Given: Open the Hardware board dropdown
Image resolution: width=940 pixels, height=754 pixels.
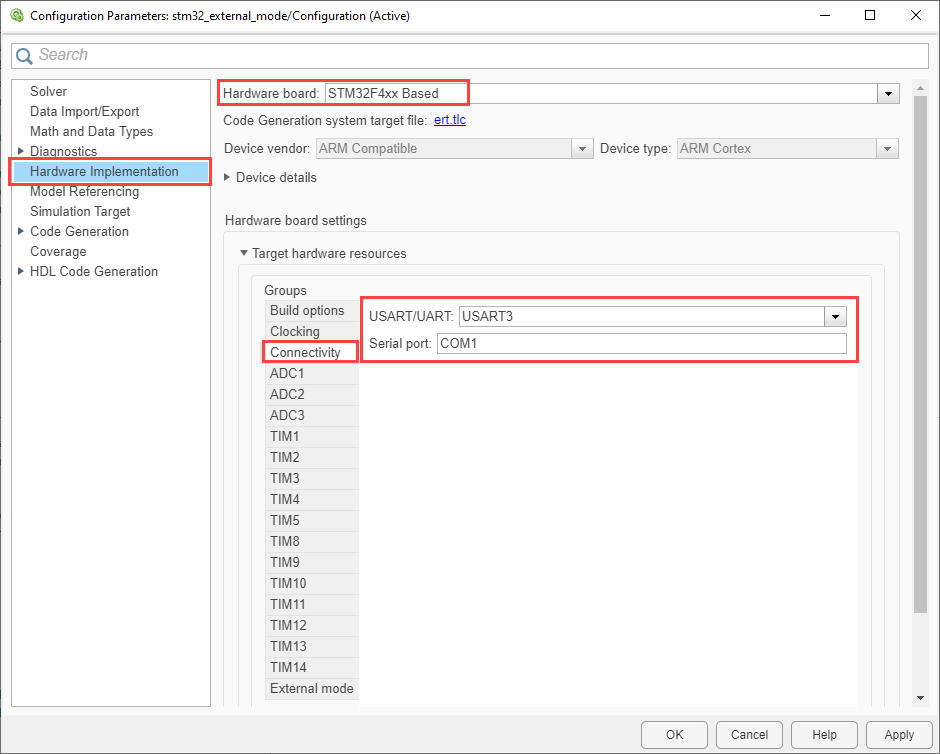Looking at the screenshot, I should (887, 93).
